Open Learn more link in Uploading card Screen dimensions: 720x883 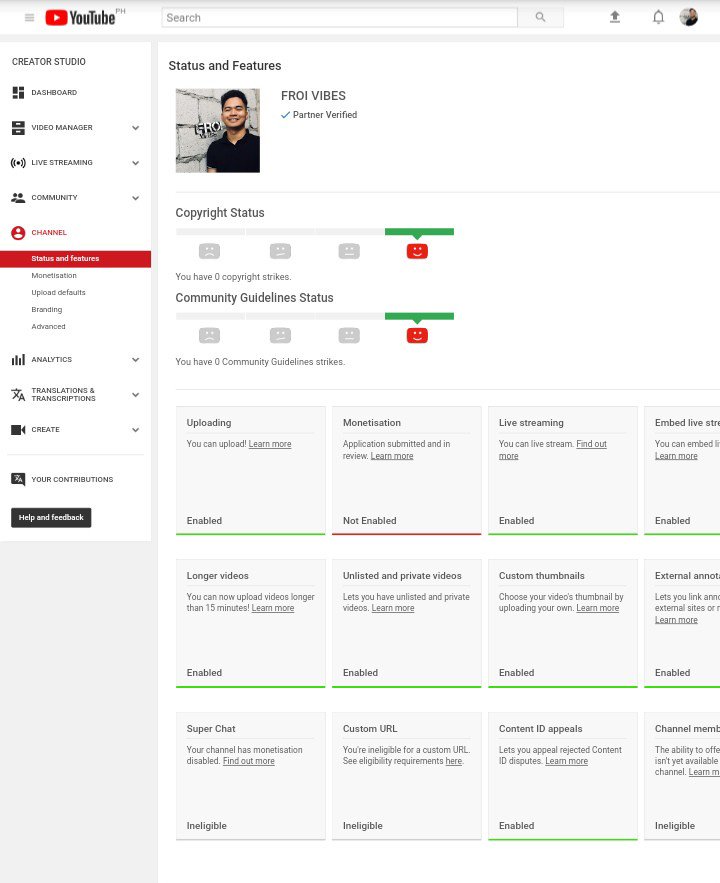pyautogui.click(x=270, y=444)
